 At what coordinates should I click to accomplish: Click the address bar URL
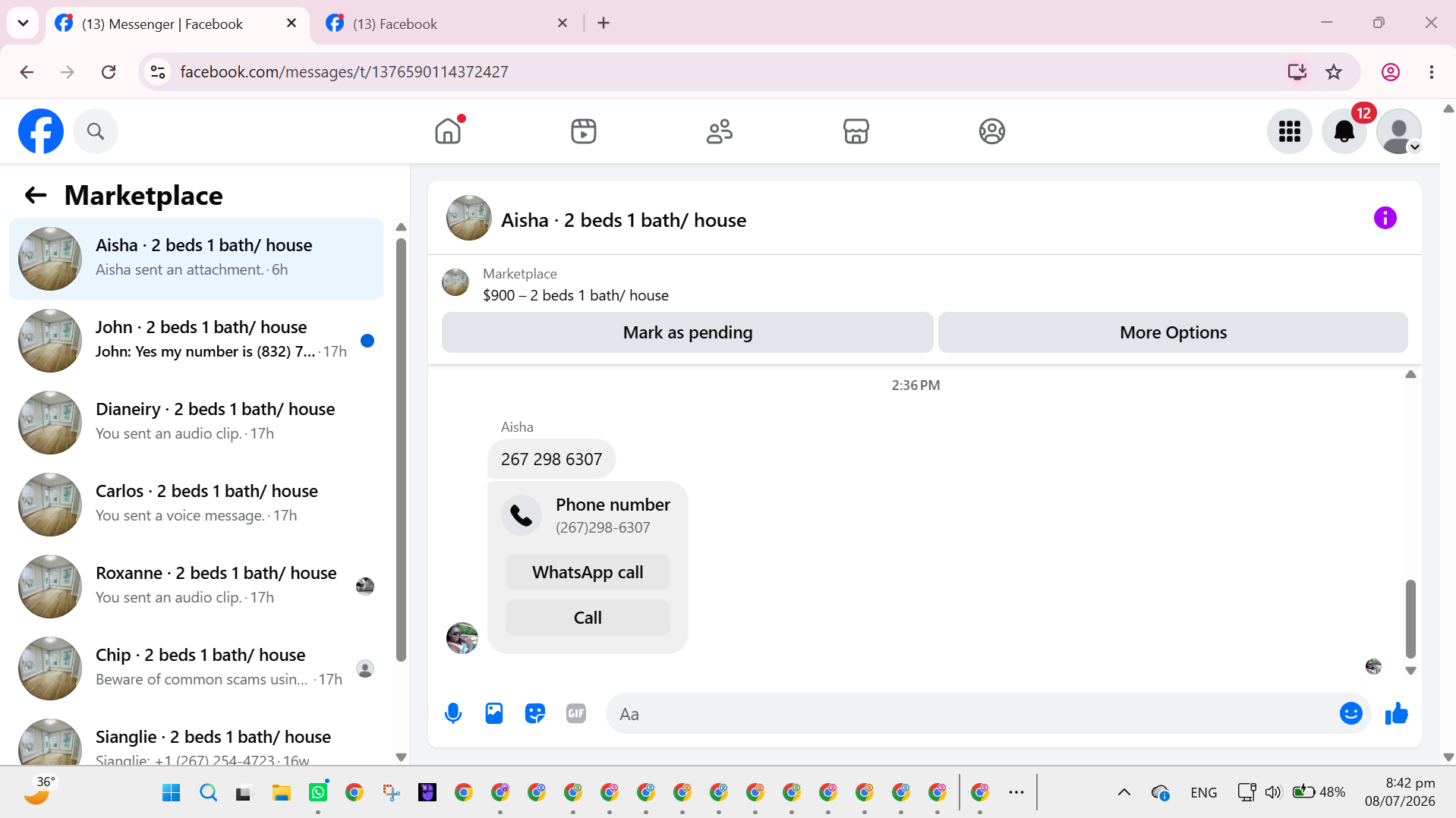(x=344, y=72)
